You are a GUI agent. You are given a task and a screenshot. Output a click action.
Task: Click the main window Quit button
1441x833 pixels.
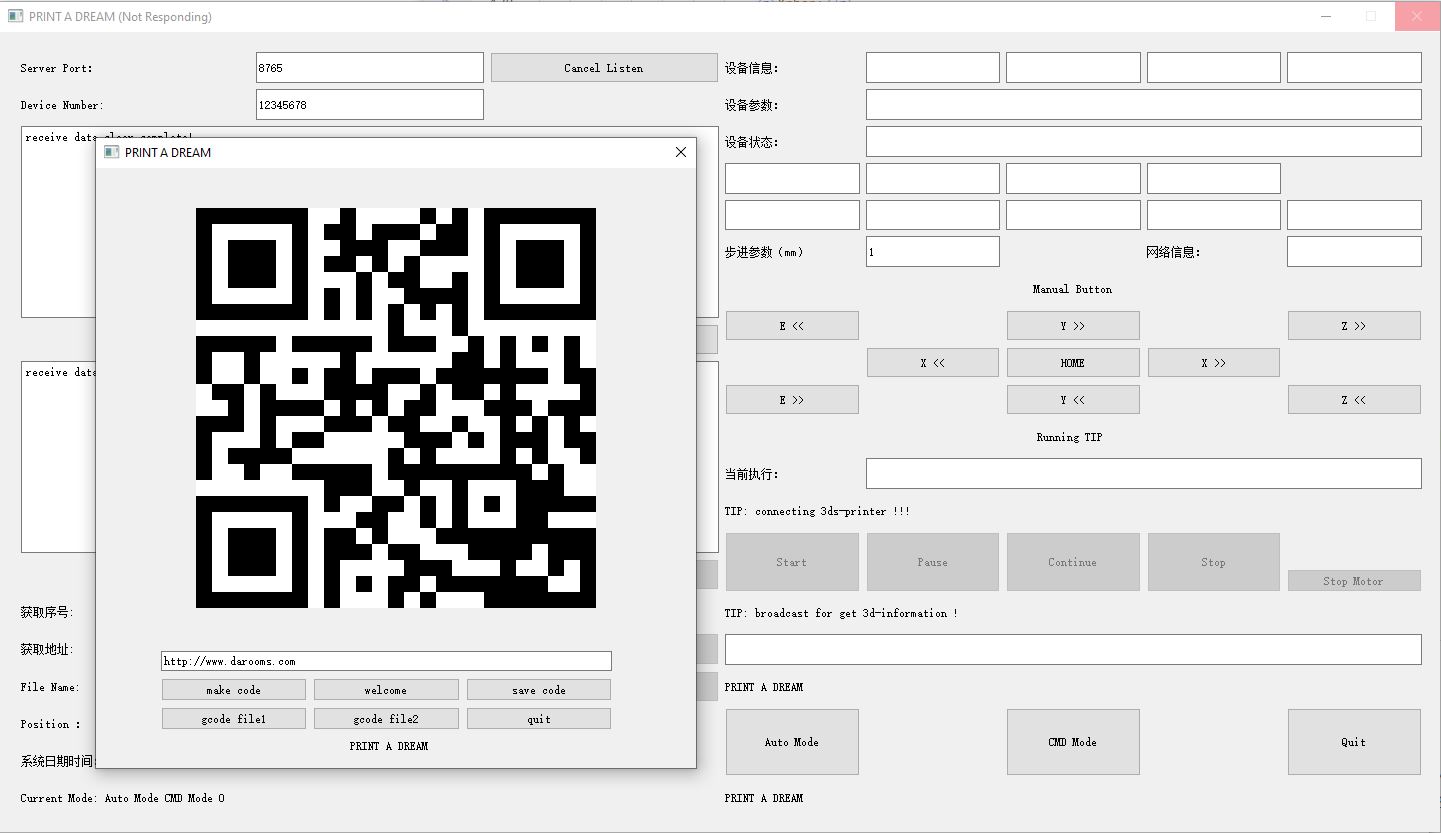pos(1354,742)
